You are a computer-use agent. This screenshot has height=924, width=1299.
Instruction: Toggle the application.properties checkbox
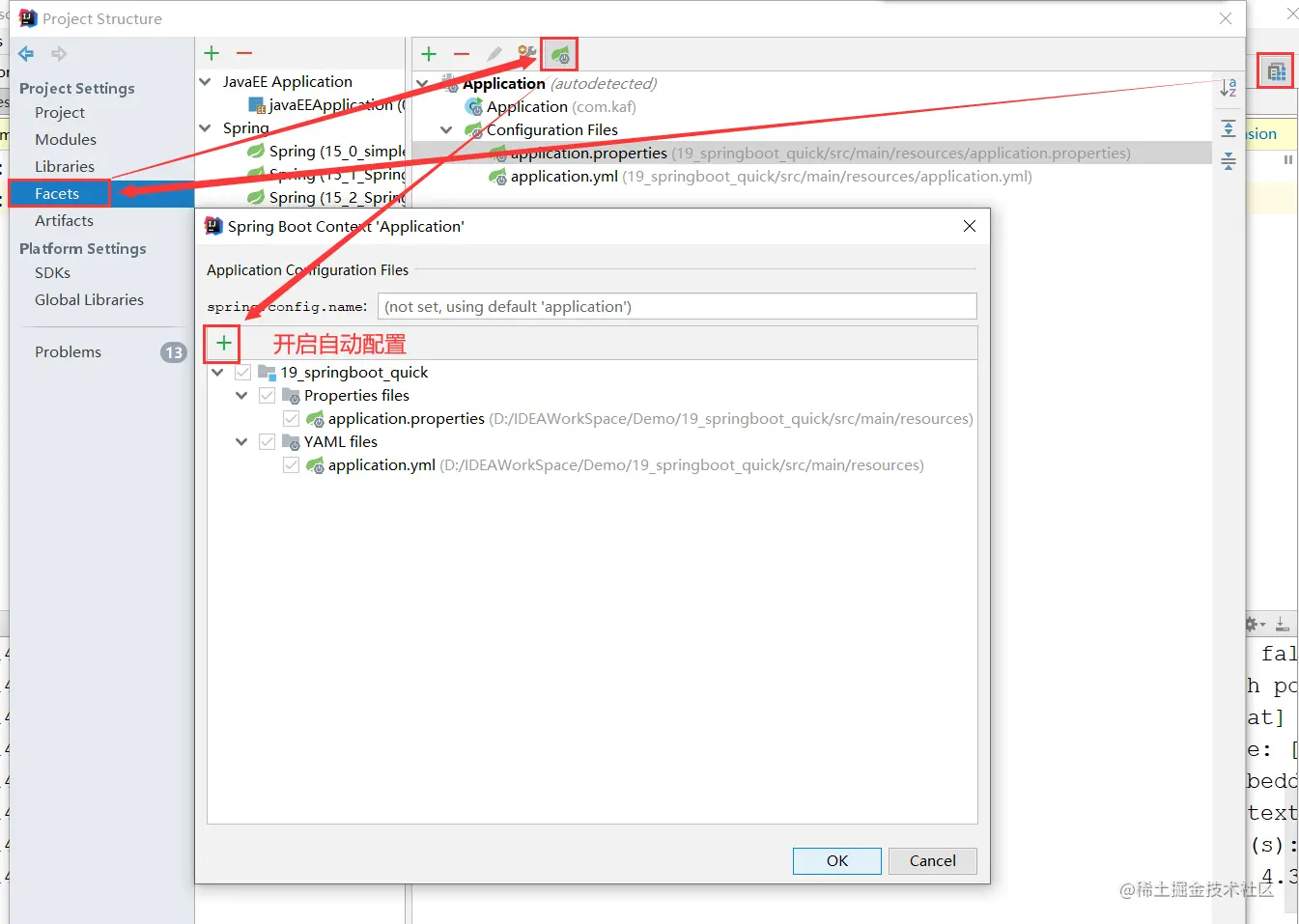292,419
